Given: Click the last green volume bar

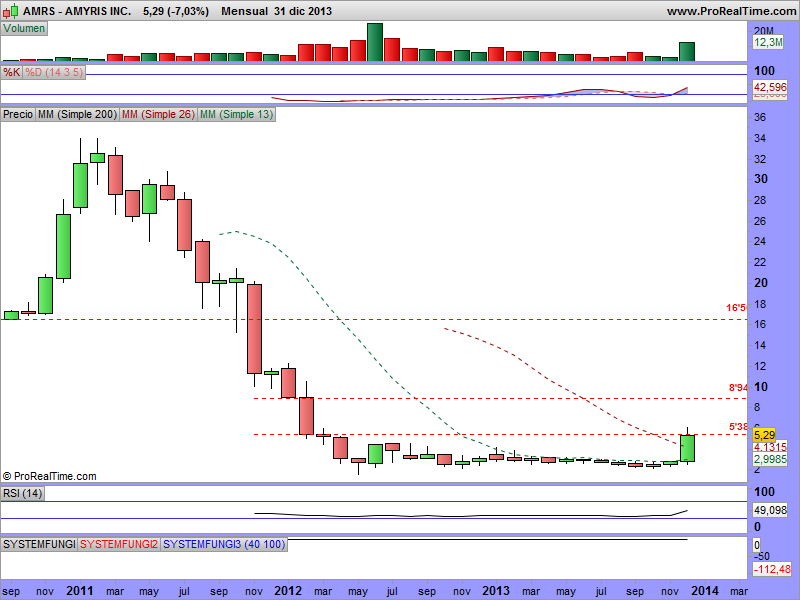Looking at the screenshot, I should point(687,52).
